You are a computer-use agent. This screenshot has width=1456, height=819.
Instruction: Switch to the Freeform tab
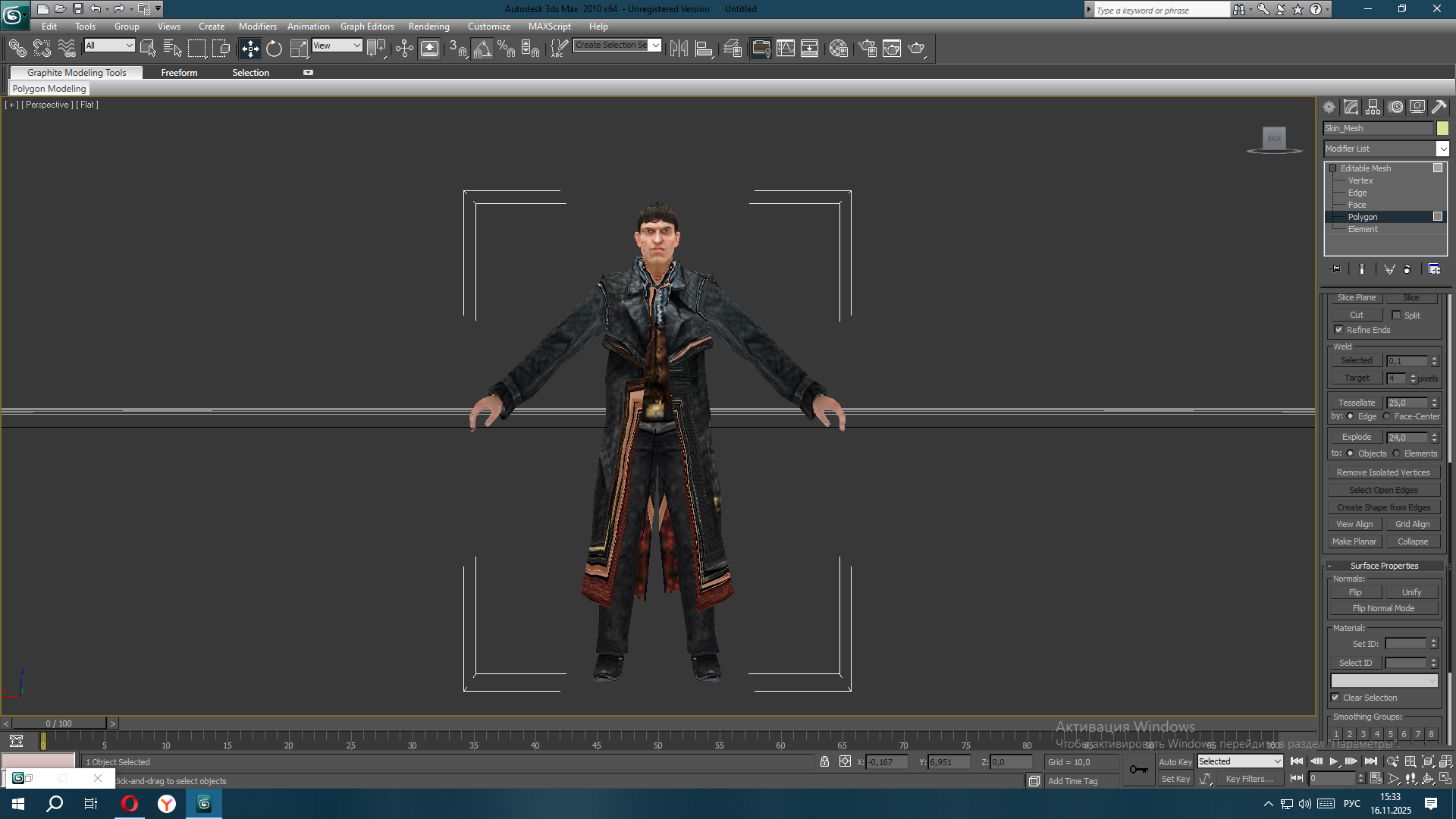(179, 73)
